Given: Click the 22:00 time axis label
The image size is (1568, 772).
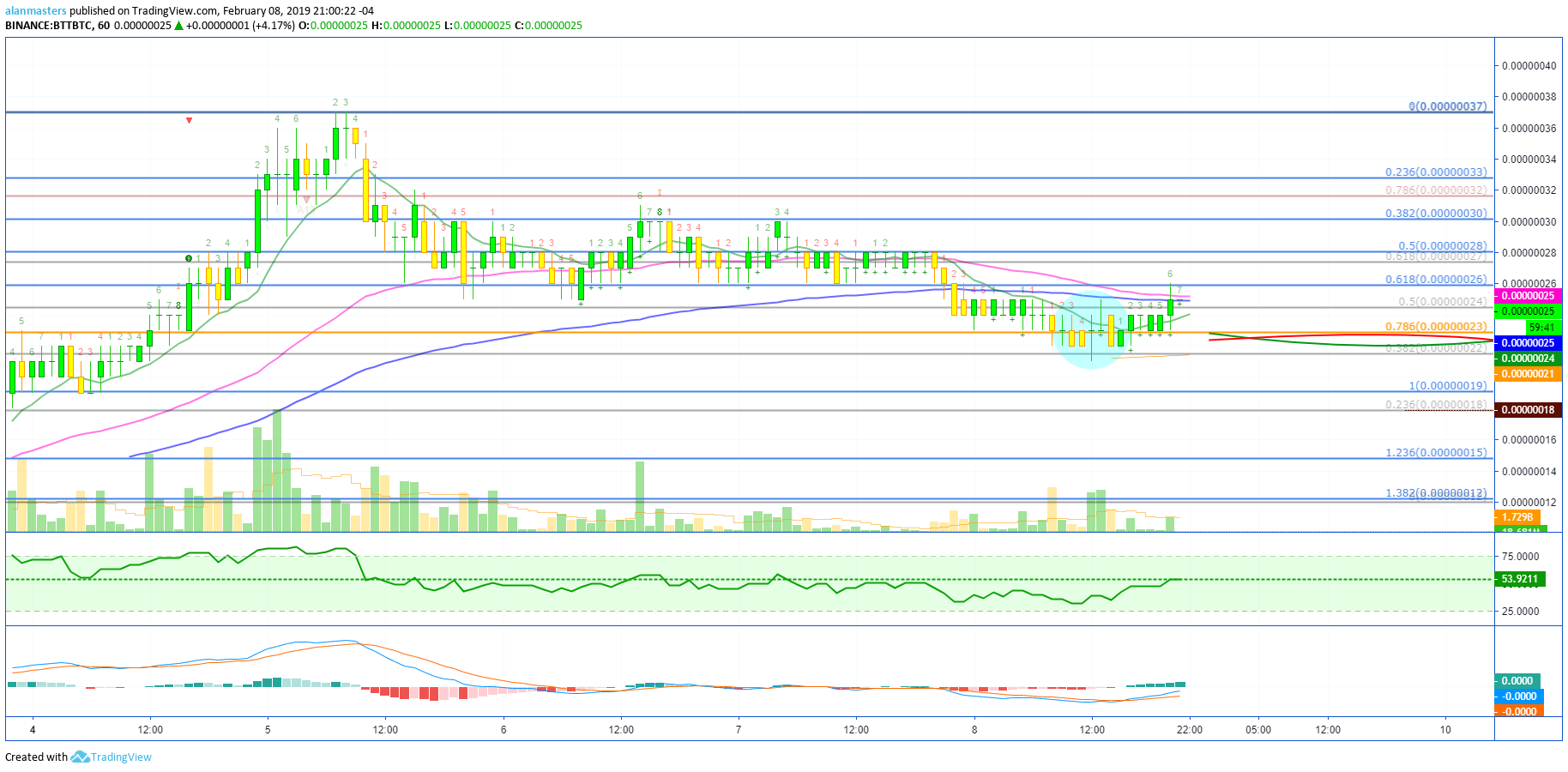Looking at the screenshot, I should [x=1190, y=730].
